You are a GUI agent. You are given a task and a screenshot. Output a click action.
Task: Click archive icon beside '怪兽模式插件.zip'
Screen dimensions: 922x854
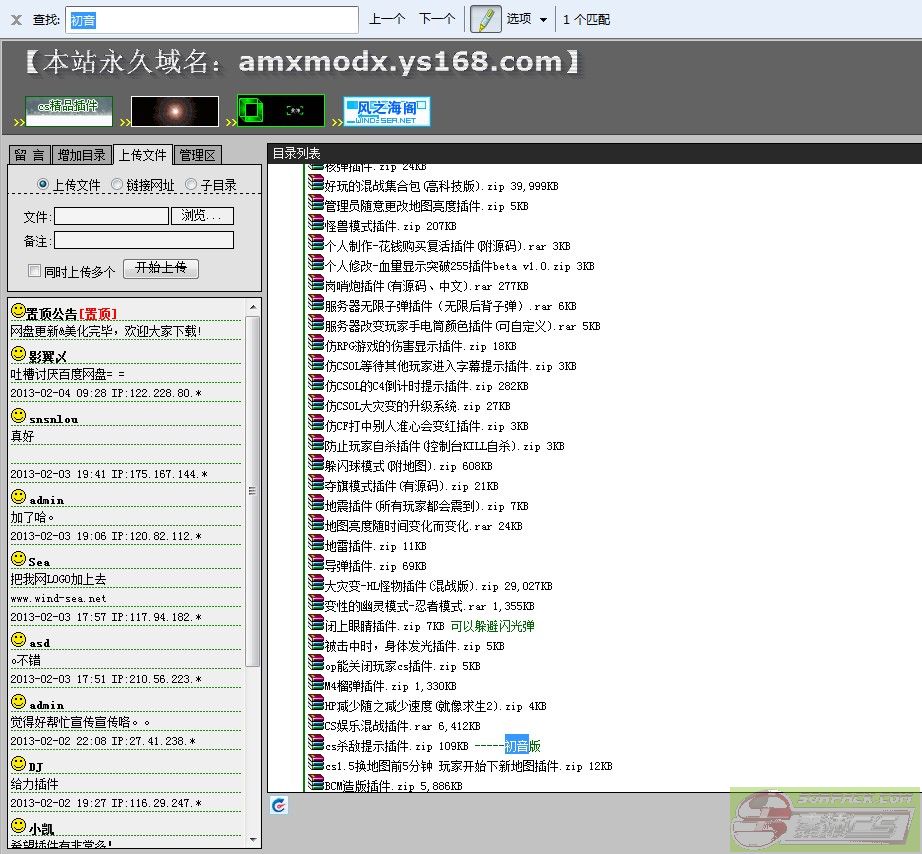tap(316, 226)
